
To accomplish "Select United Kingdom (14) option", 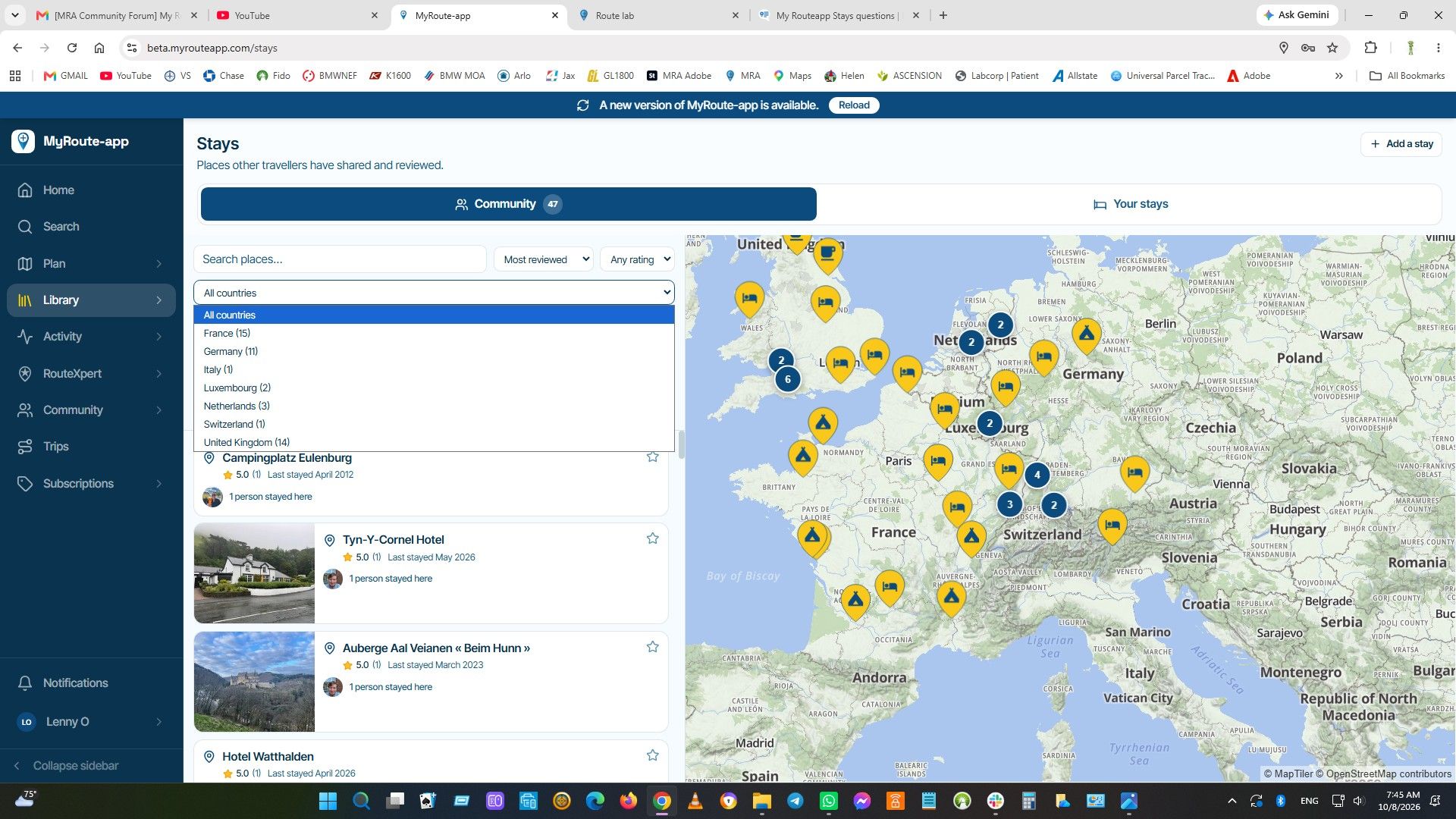I will [434, 442].
